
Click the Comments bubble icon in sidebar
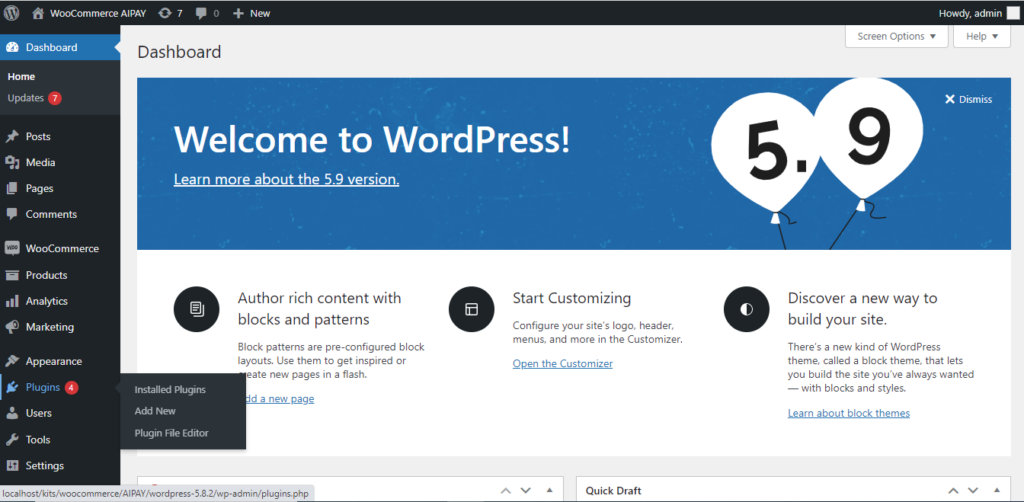pos(12,214)
